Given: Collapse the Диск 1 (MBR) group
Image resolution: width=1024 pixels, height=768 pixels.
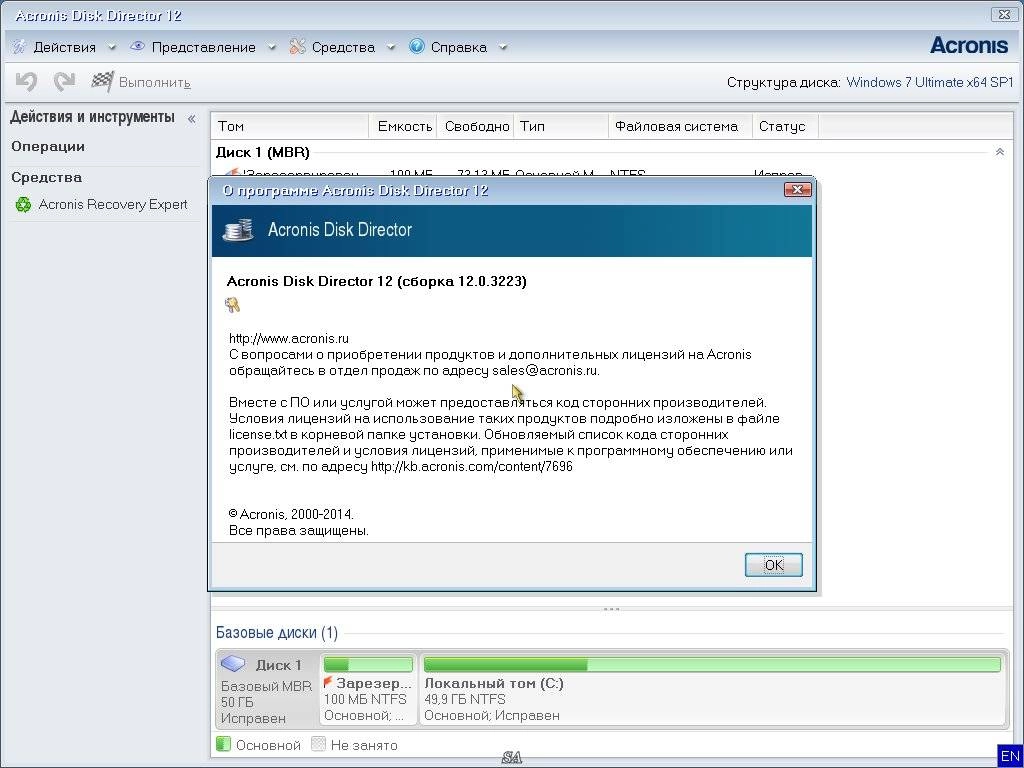Looking at the screenshot, I should pyautogui.click(x=999, y=152).
